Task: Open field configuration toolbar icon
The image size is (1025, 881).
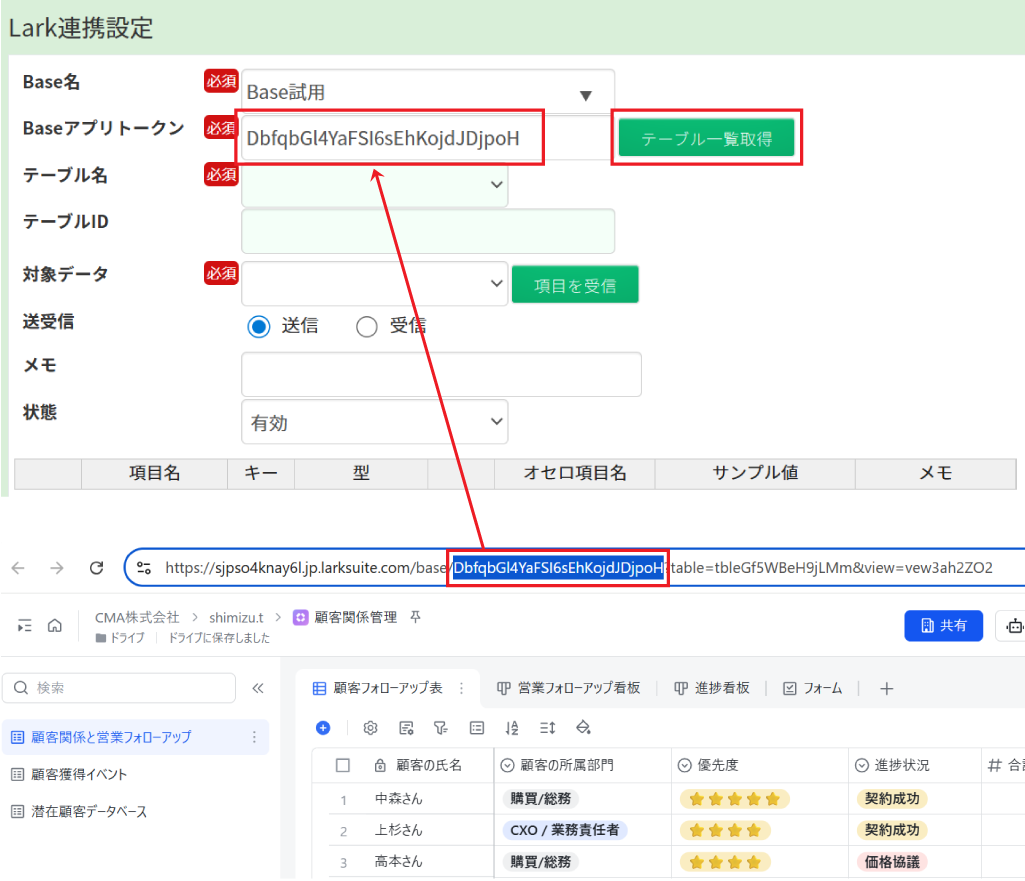Action: [406, 727]
